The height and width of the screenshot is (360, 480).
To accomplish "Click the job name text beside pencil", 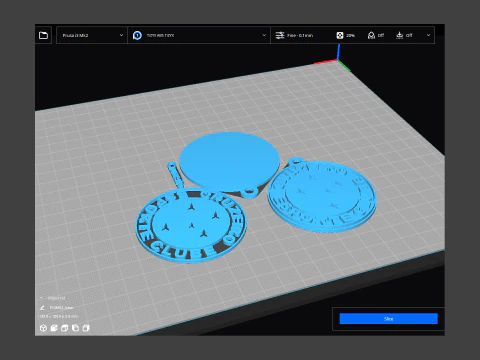I will 61,308.
